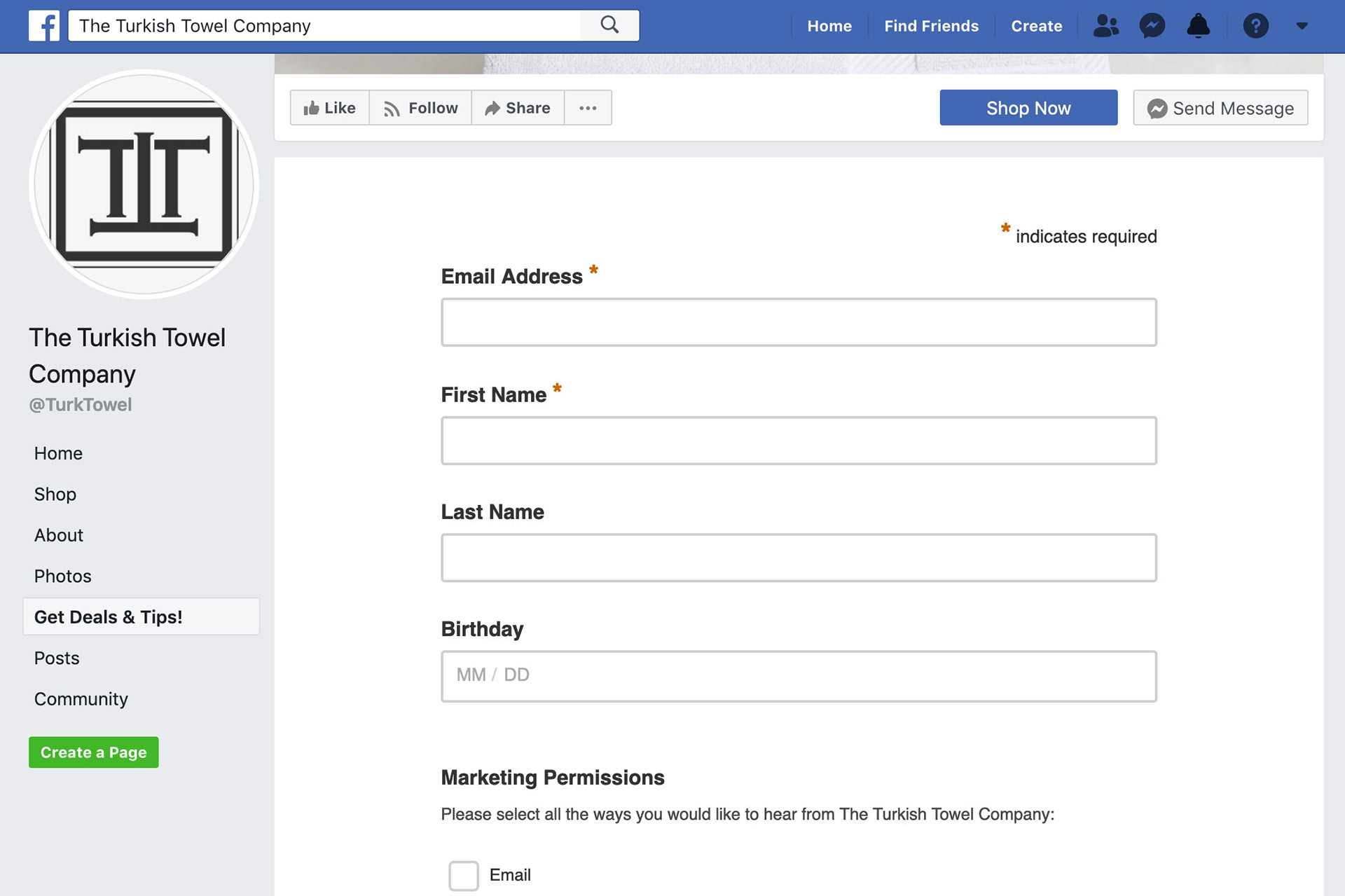Follow the page

pos(420,108)
